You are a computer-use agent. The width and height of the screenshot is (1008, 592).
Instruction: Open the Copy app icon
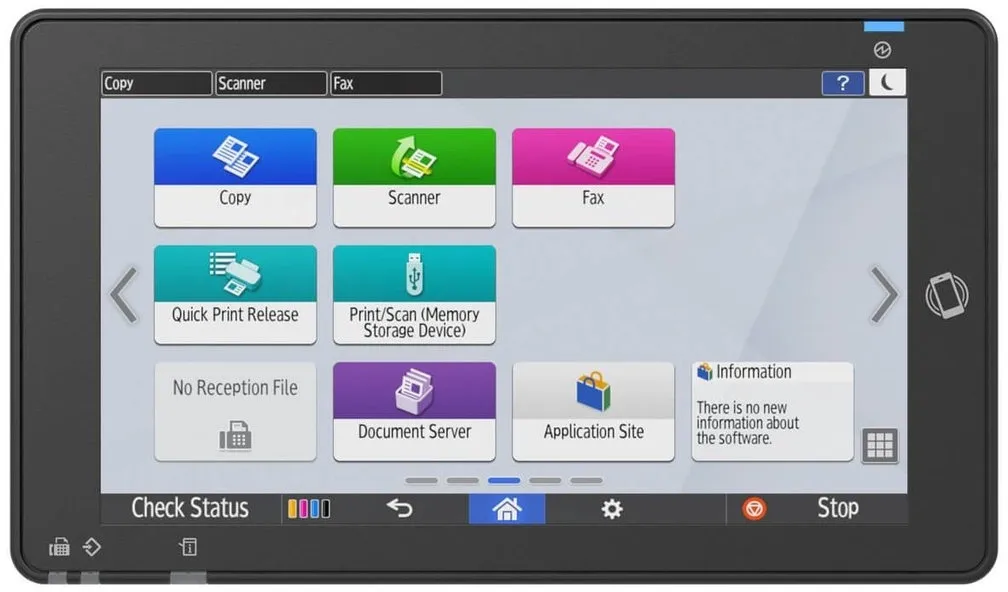(x=235, y=177)
